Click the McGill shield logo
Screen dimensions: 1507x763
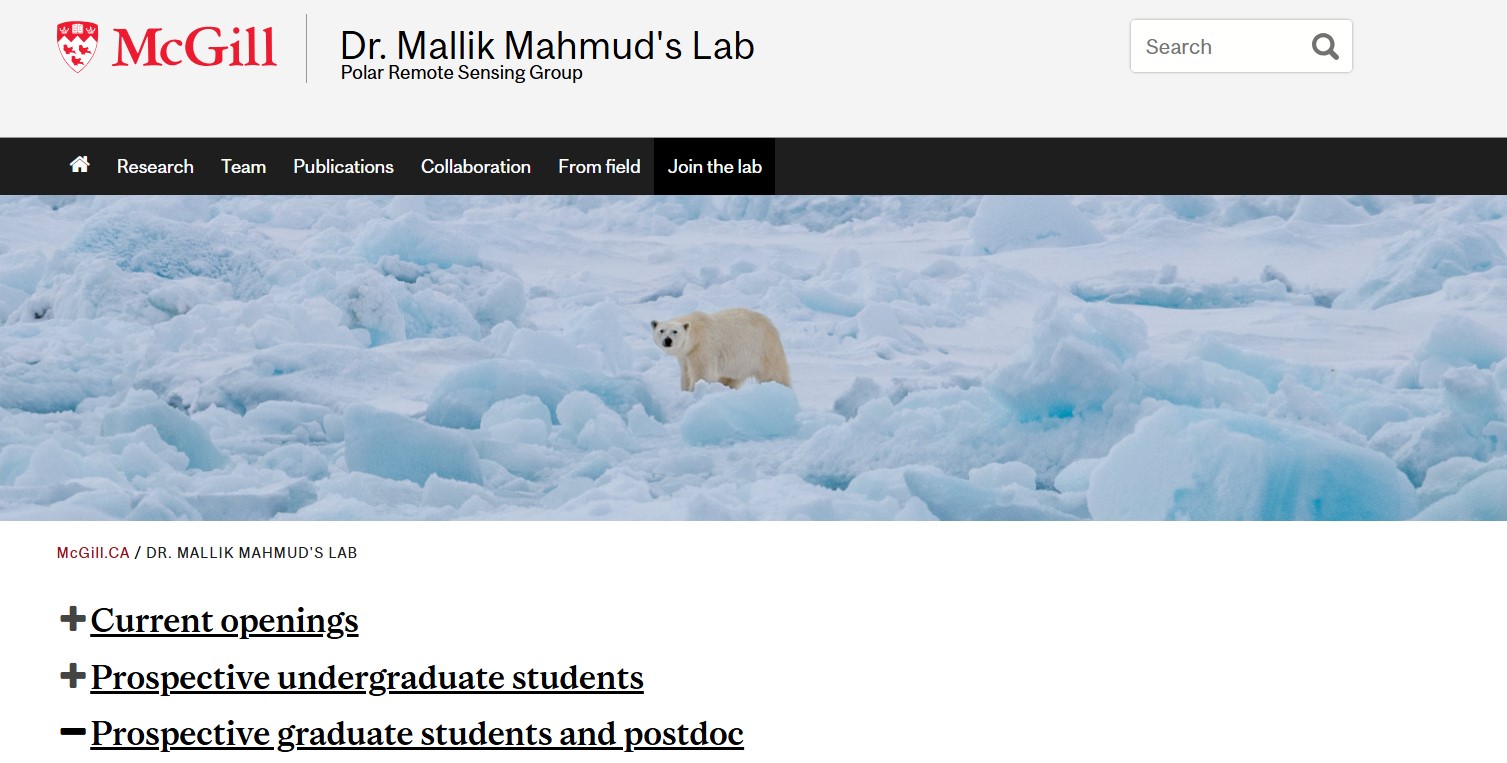pyautogui.click(x=78, y=47)
